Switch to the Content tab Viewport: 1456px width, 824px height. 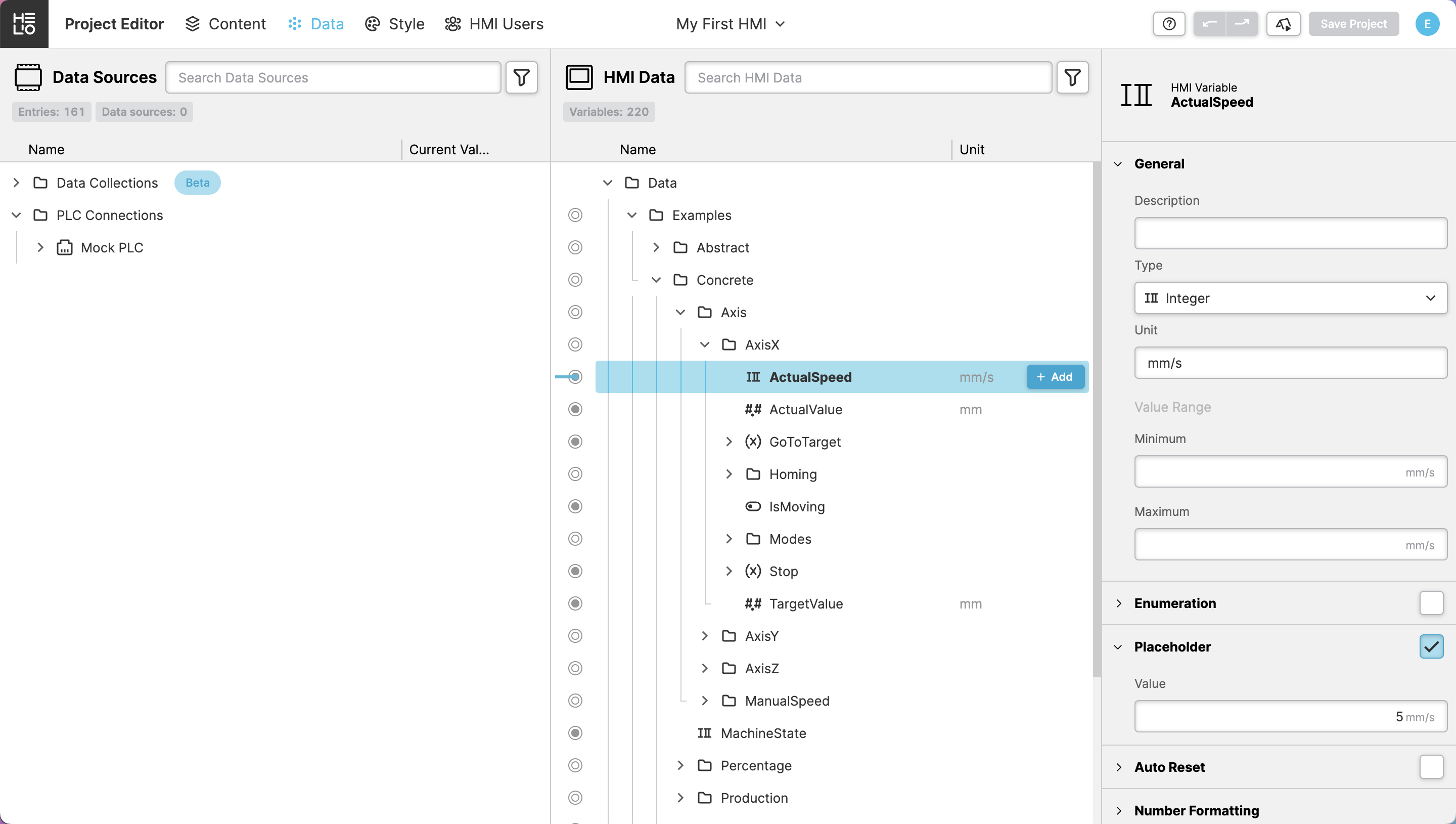coord(225,24)
